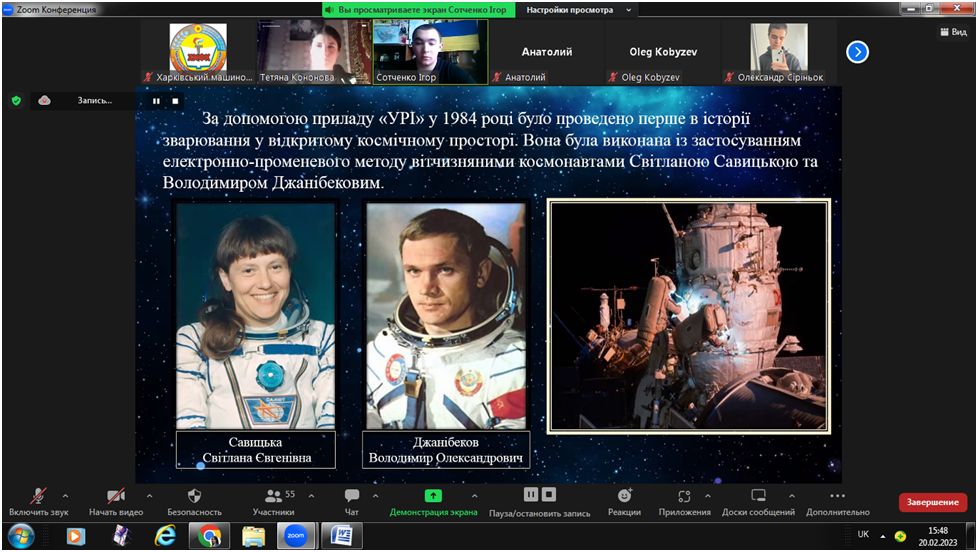This screenshot has height=552, width=978.
Task: Select Олександр Сіріньок video thumbnail
Action: [779, 53]
